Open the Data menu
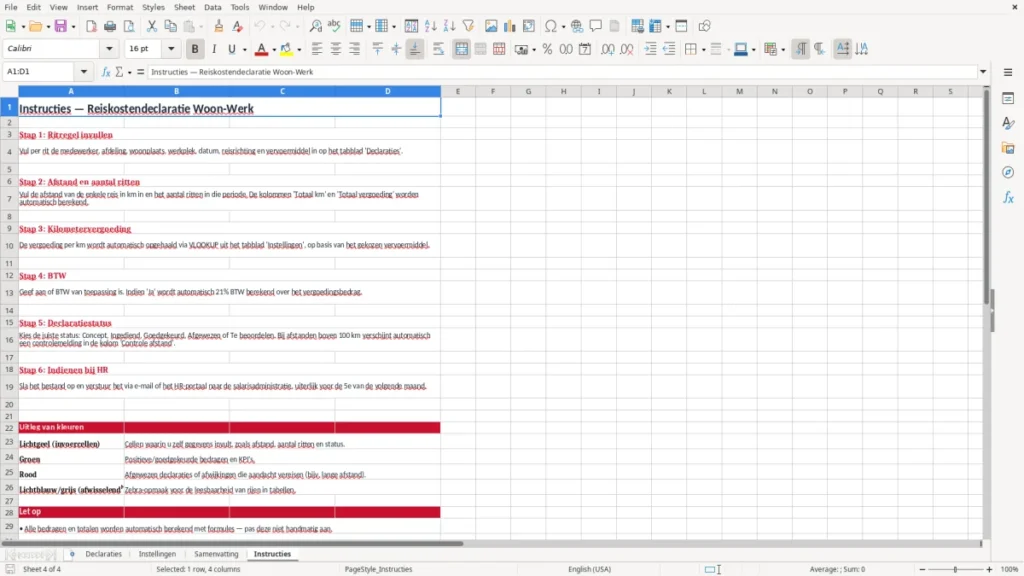The image size is (1024, 576). click(213, 7)
